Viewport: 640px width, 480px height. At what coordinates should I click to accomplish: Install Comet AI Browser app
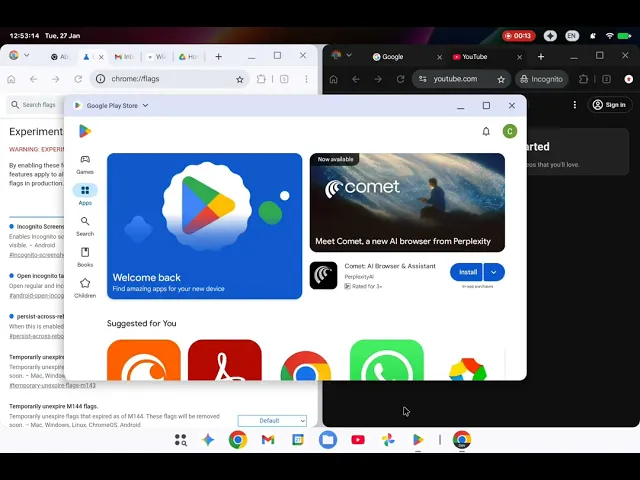click(467, 272)
